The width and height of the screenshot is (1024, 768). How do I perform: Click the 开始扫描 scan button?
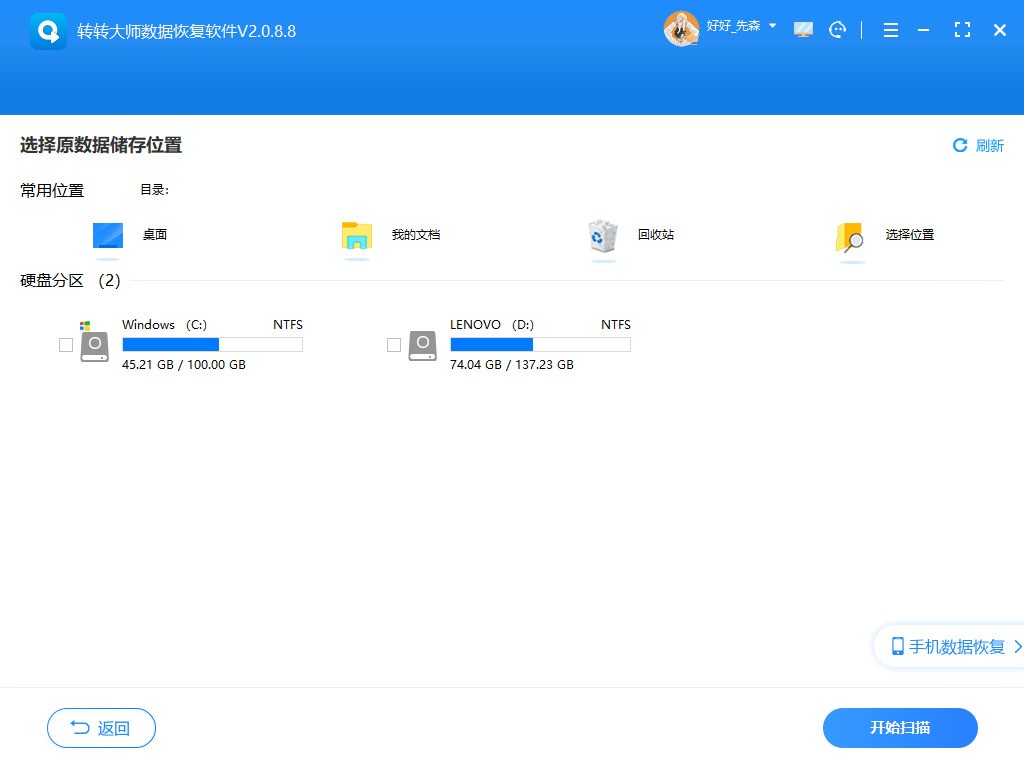click(899, 728)
